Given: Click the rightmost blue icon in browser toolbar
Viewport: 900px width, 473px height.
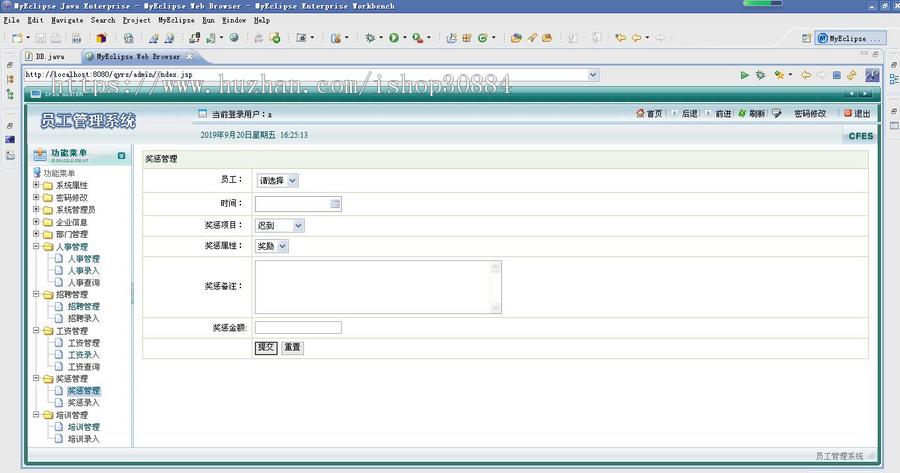Looking at the screenshot, I should point(872,75).
